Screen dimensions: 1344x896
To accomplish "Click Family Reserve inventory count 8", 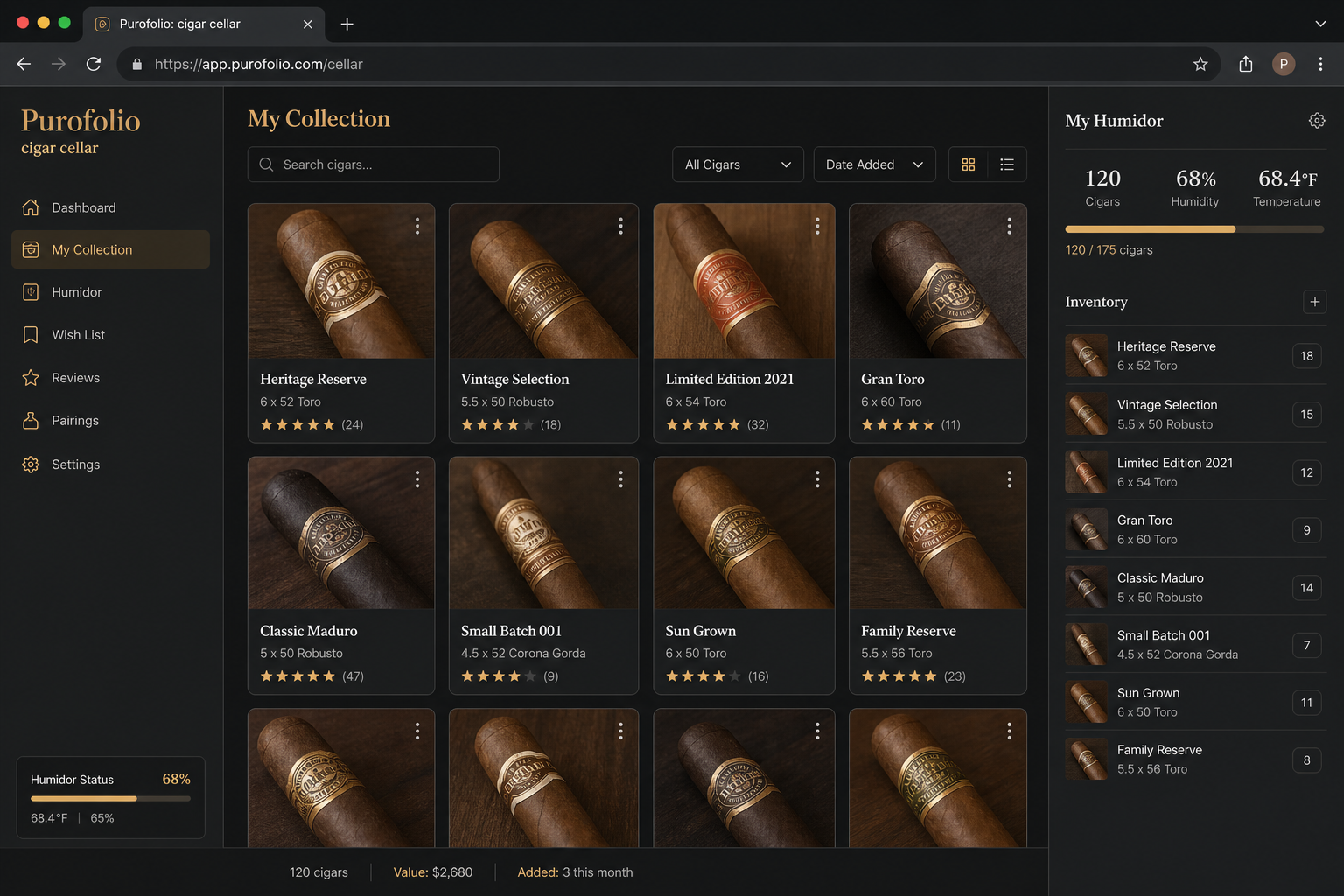I will (1306, 760).
